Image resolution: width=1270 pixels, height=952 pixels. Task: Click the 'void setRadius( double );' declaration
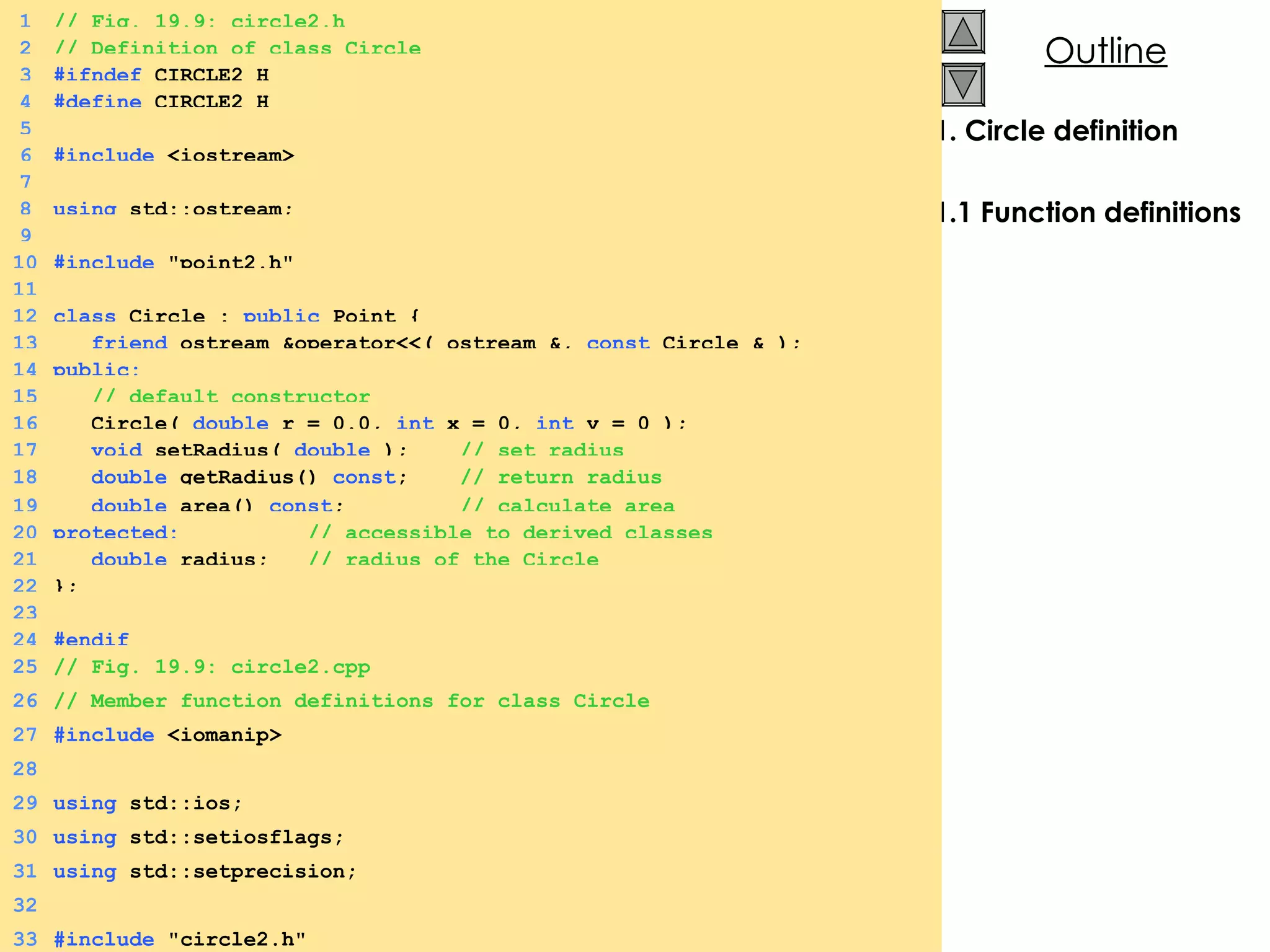(x=249, y=450)
